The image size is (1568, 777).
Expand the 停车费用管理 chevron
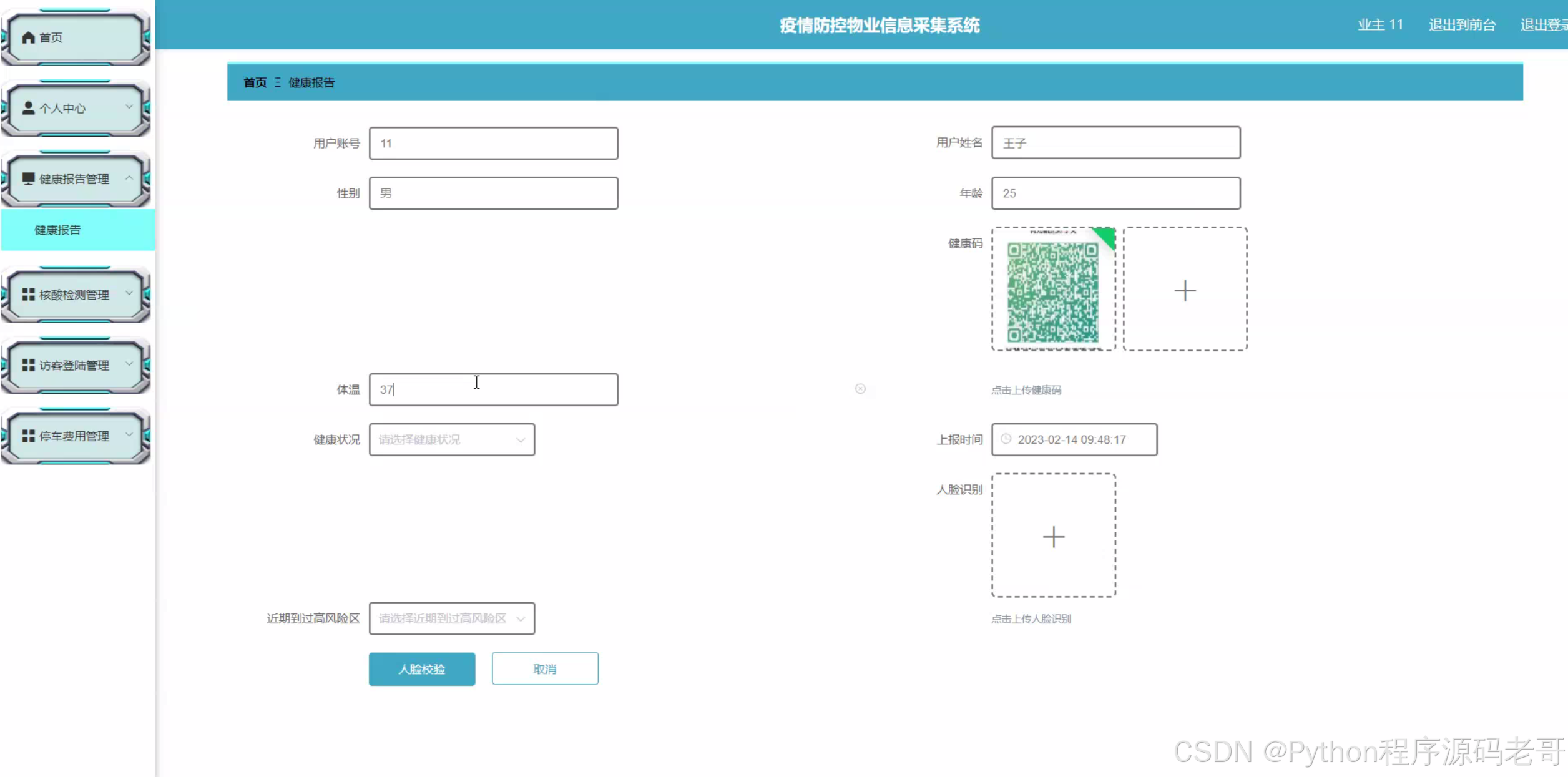[x=129, y=434]
